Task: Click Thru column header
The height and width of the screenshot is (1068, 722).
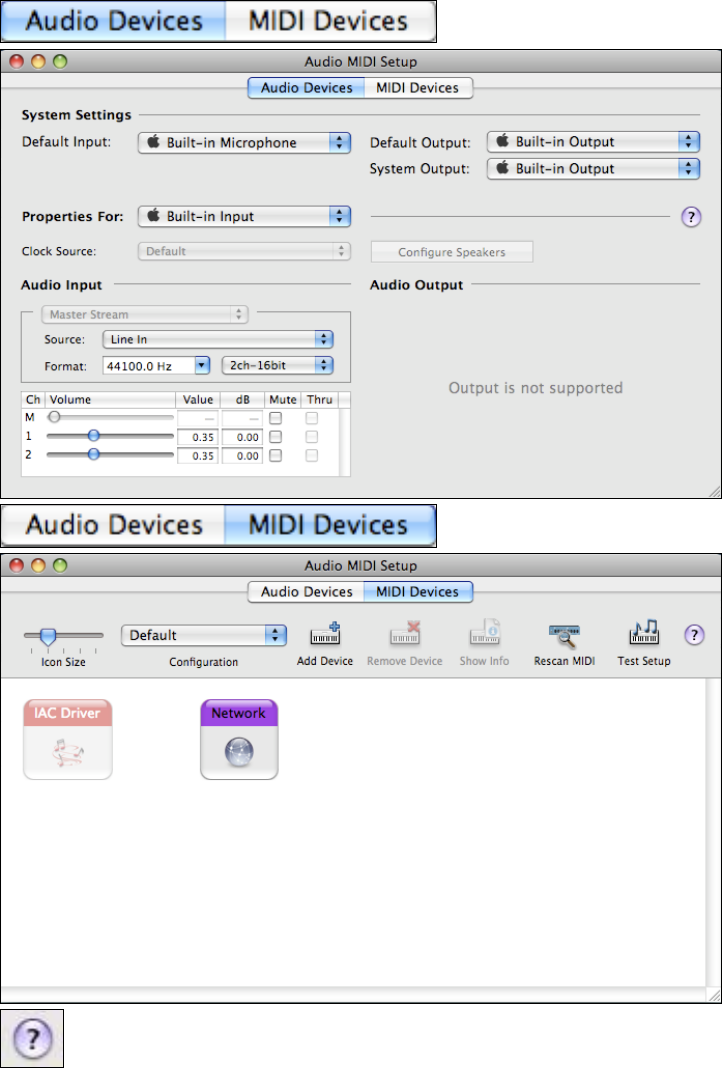Action: pyautogui.click(x=319, y=400)
